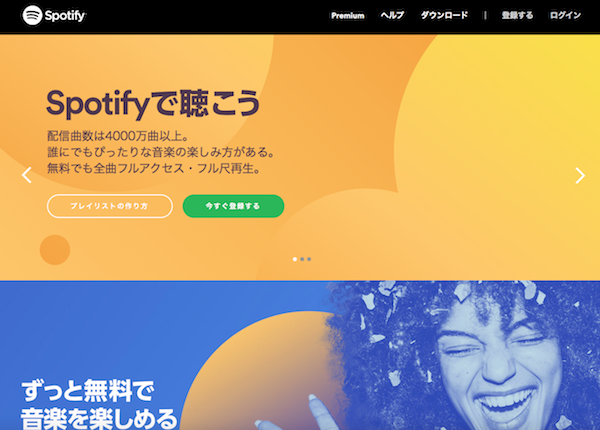Open the ダウンロード navigation link

tap(444, 15)
